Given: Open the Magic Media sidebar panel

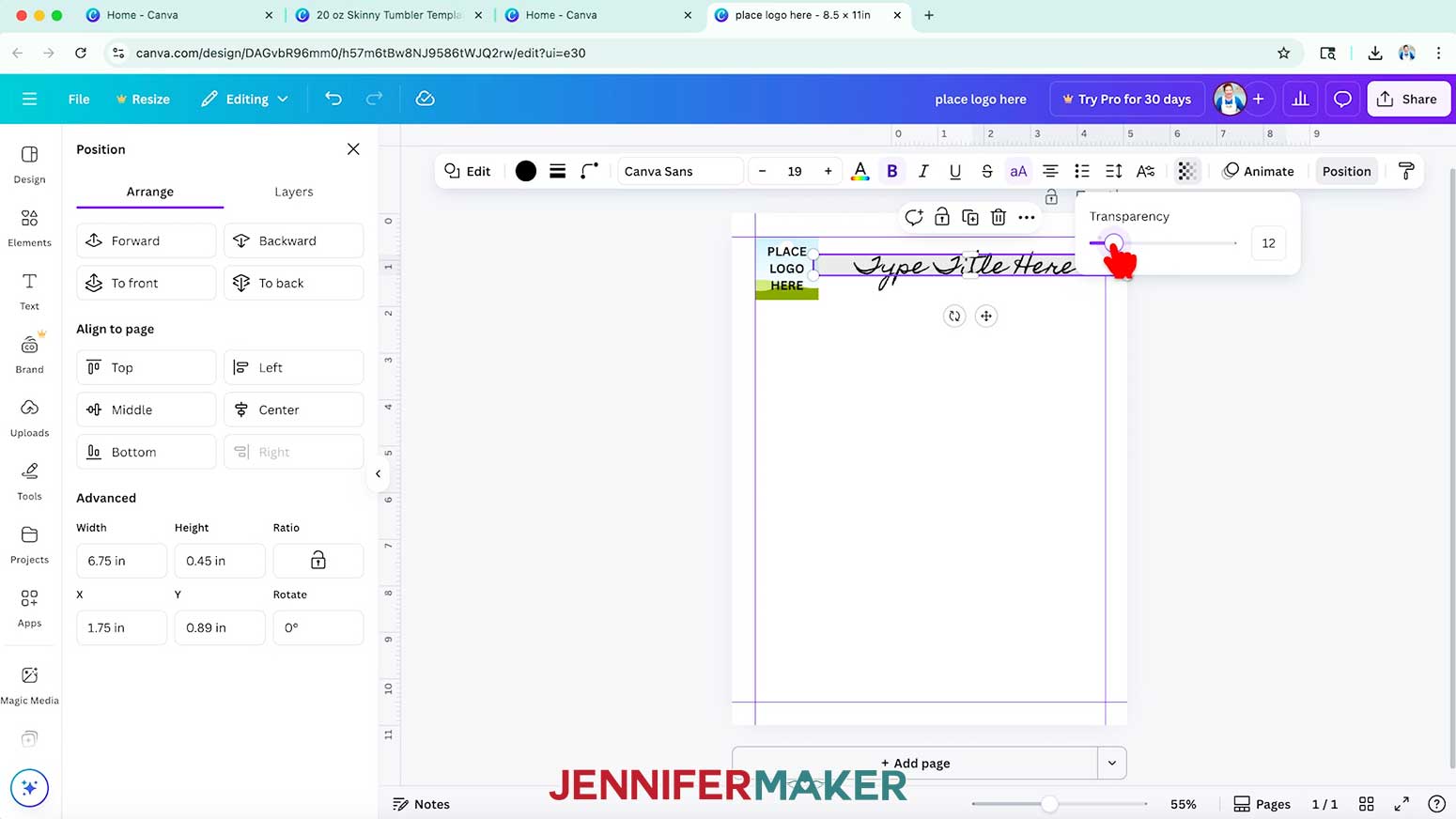Looking at the screenshot, I should click(29, 685).
